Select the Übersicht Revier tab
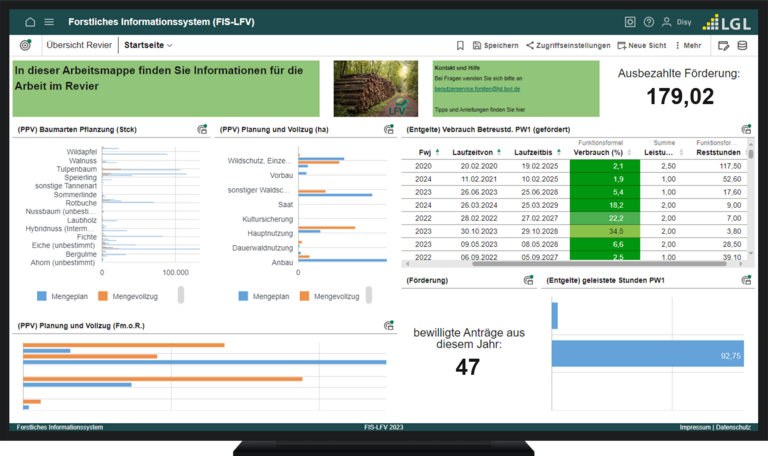The width and height of the screenshot is (768, 456). click(78, 45)
